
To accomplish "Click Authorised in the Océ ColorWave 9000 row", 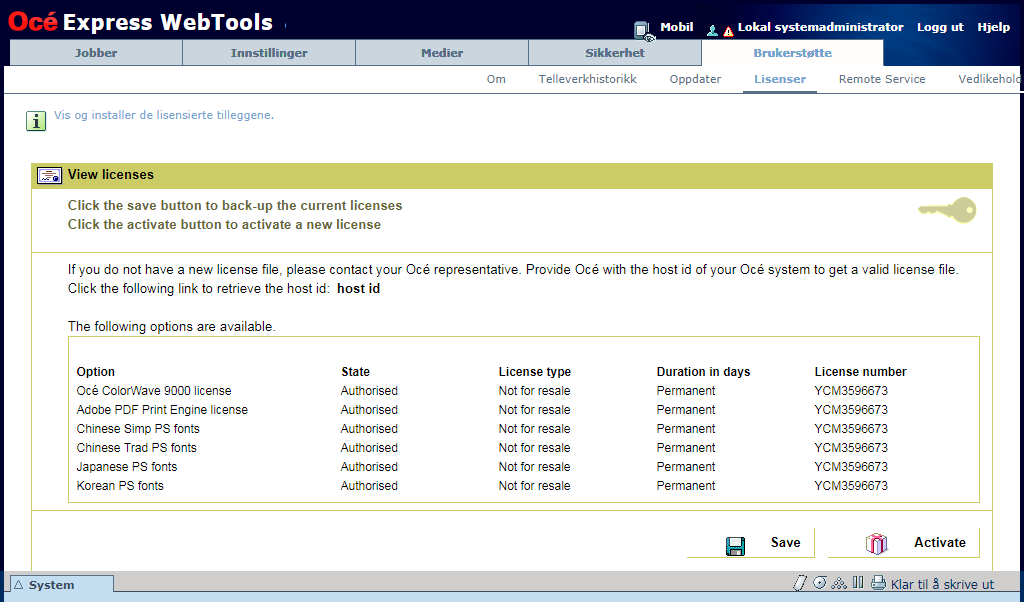I will (x=369, y=390).
